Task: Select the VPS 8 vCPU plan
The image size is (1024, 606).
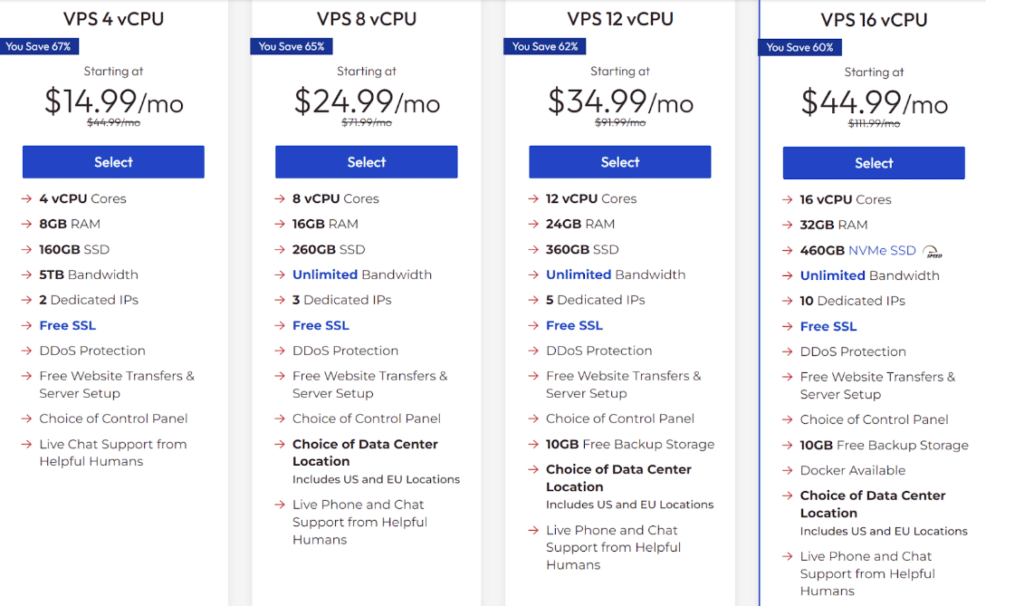Action: pos(366,162)
